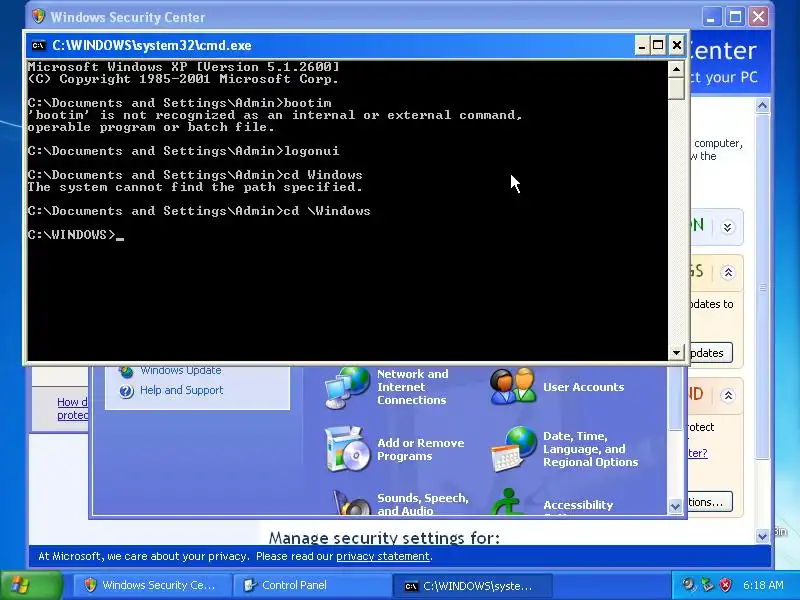Click Security Center scrollbar up arrow

[762, 106]
